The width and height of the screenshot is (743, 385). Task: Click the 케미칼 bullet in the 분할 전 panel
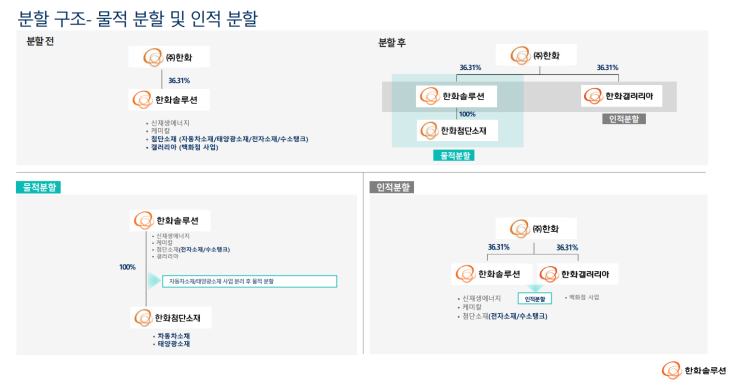pyautogui.click(x=158, y=131)
